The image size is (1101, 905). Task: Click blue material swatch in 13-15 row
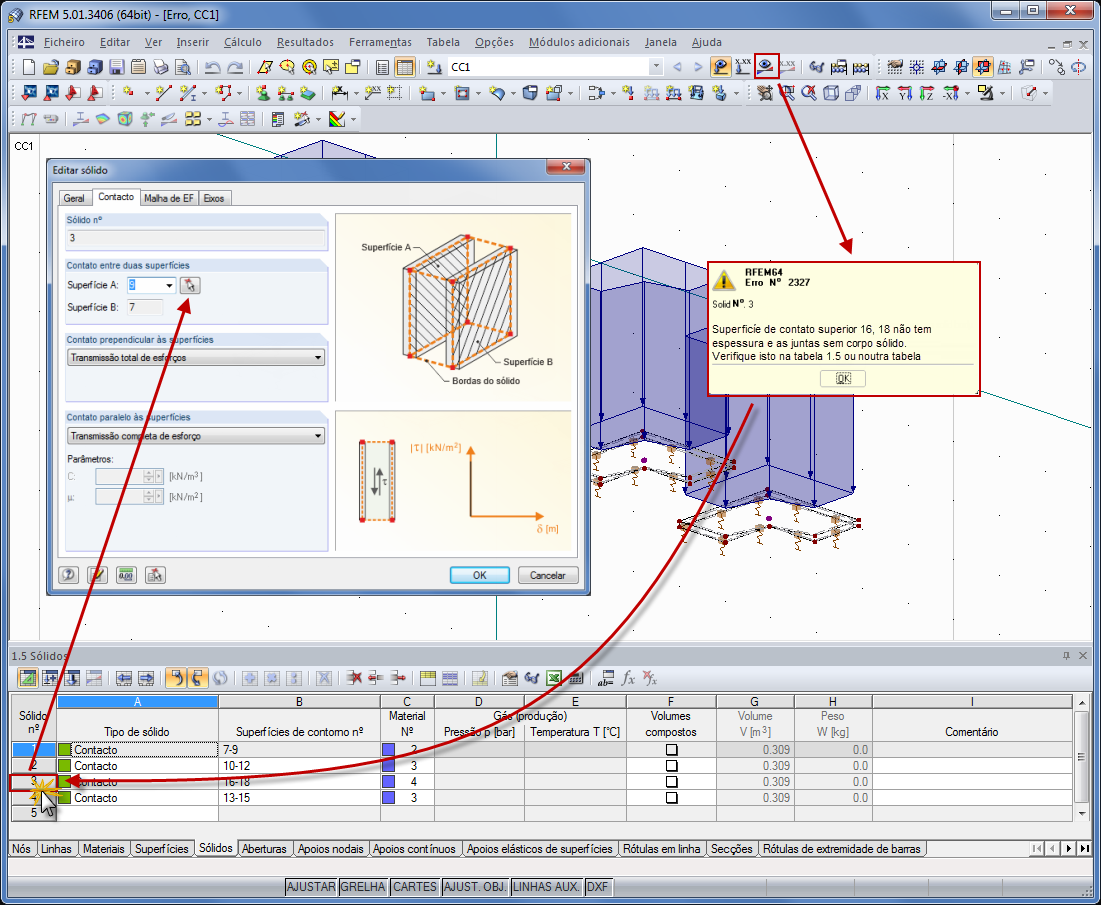pos(388,798)
